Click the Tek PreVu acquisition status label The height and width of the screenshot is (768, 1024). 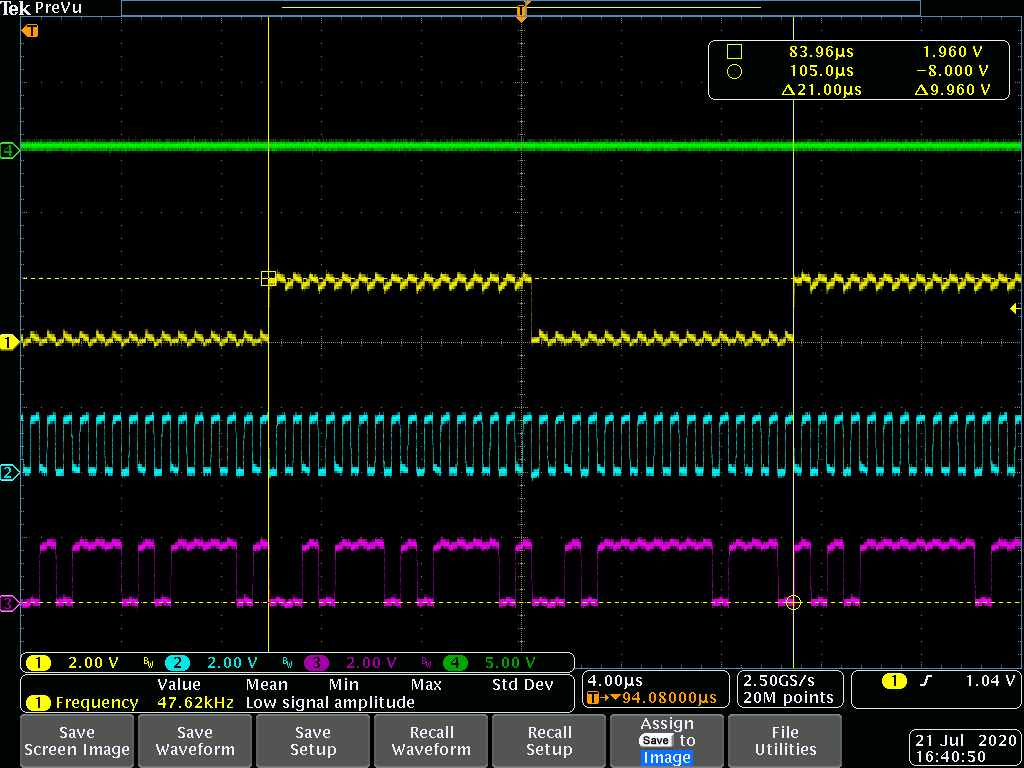39,8
